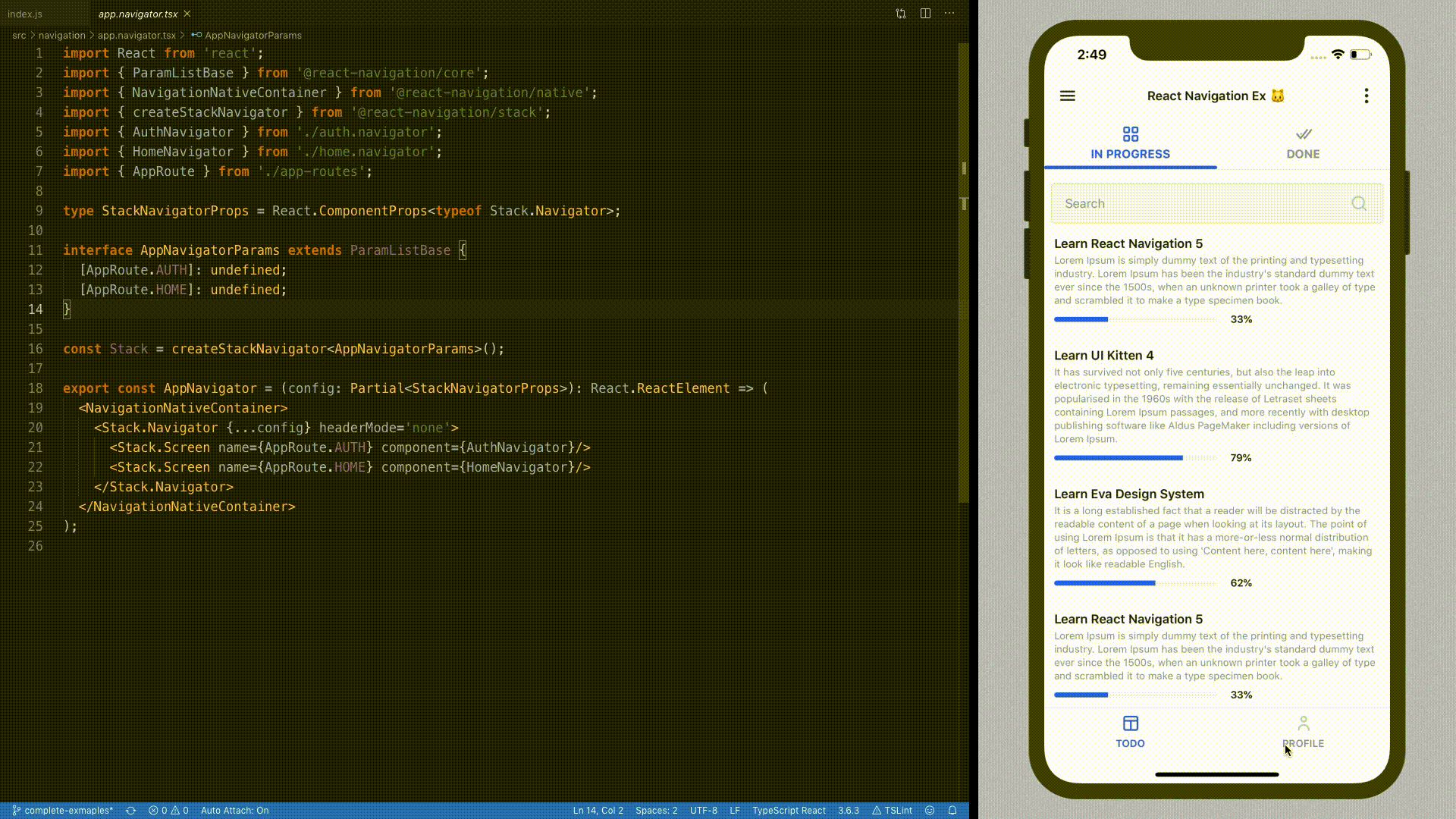Select the TODO grid icon in bottom bar
The width and height of the screenshot is (1456, 819).
(x=1131, y=723)
